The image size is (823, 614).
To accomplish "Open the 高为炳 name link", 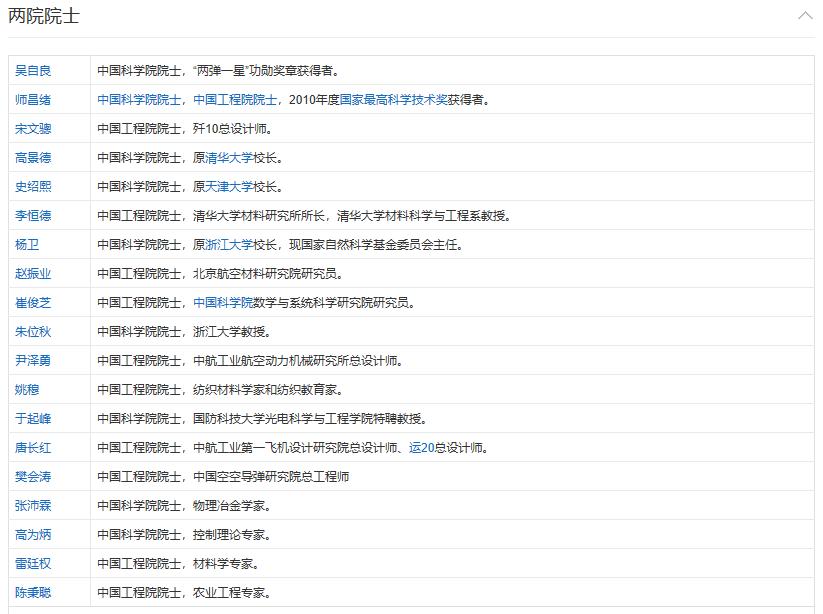I will click(33, 535).
